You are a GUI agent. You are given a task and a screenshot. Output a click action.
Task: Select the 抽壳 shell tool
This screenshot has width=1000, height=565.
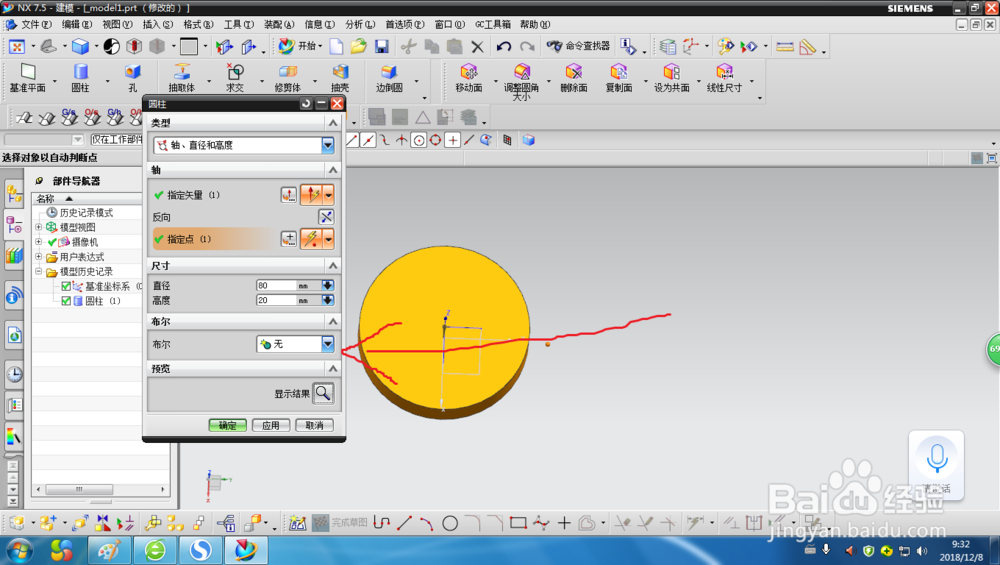tap(340, 78)
